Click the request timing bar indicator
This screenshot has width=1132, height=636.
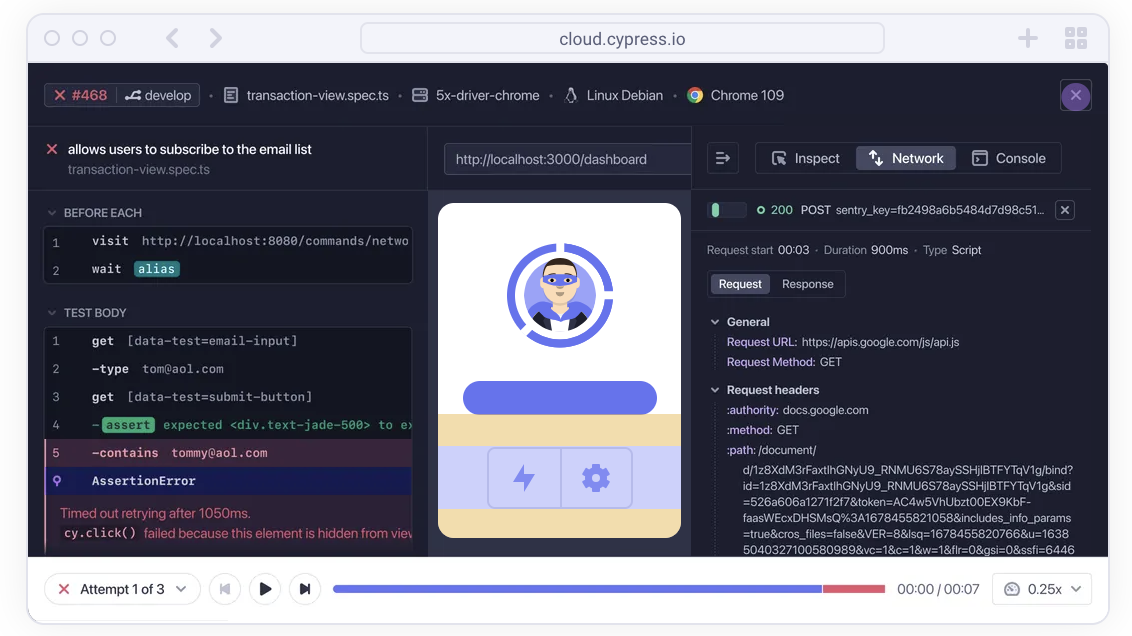[x=727, y=210]
